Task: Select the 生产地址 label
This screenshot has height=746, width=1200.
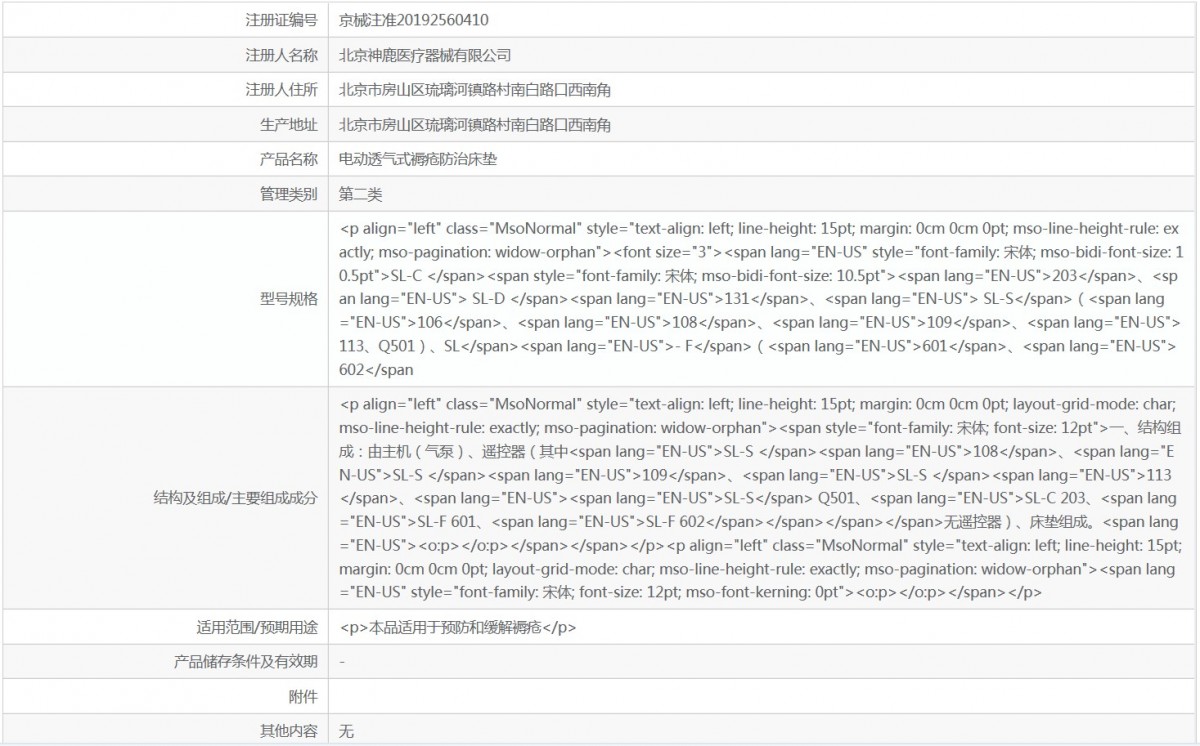Action: 289,124
